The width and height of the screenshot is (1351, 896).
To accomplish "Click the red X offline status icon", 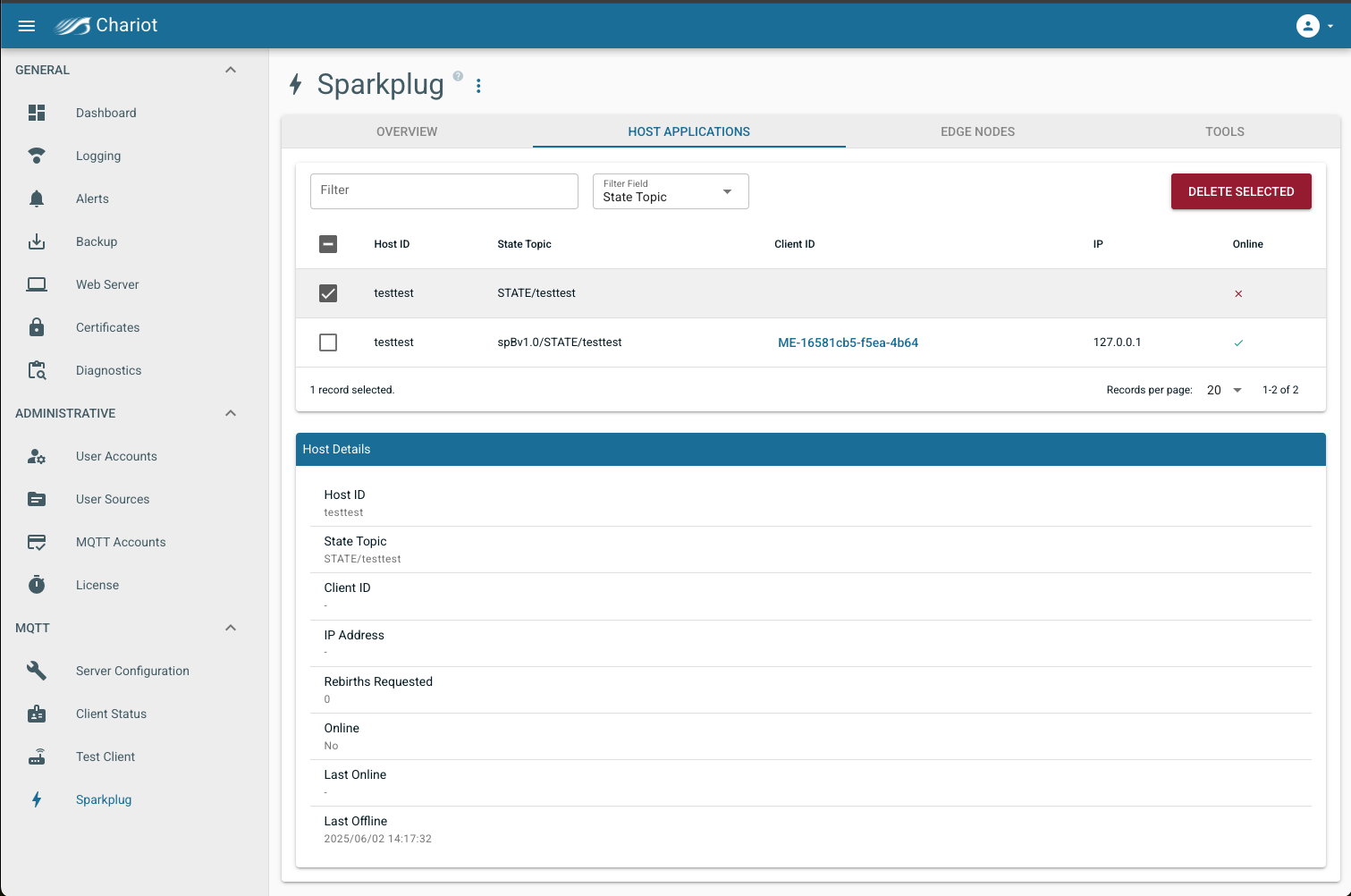I will (x=1238, y=293).
